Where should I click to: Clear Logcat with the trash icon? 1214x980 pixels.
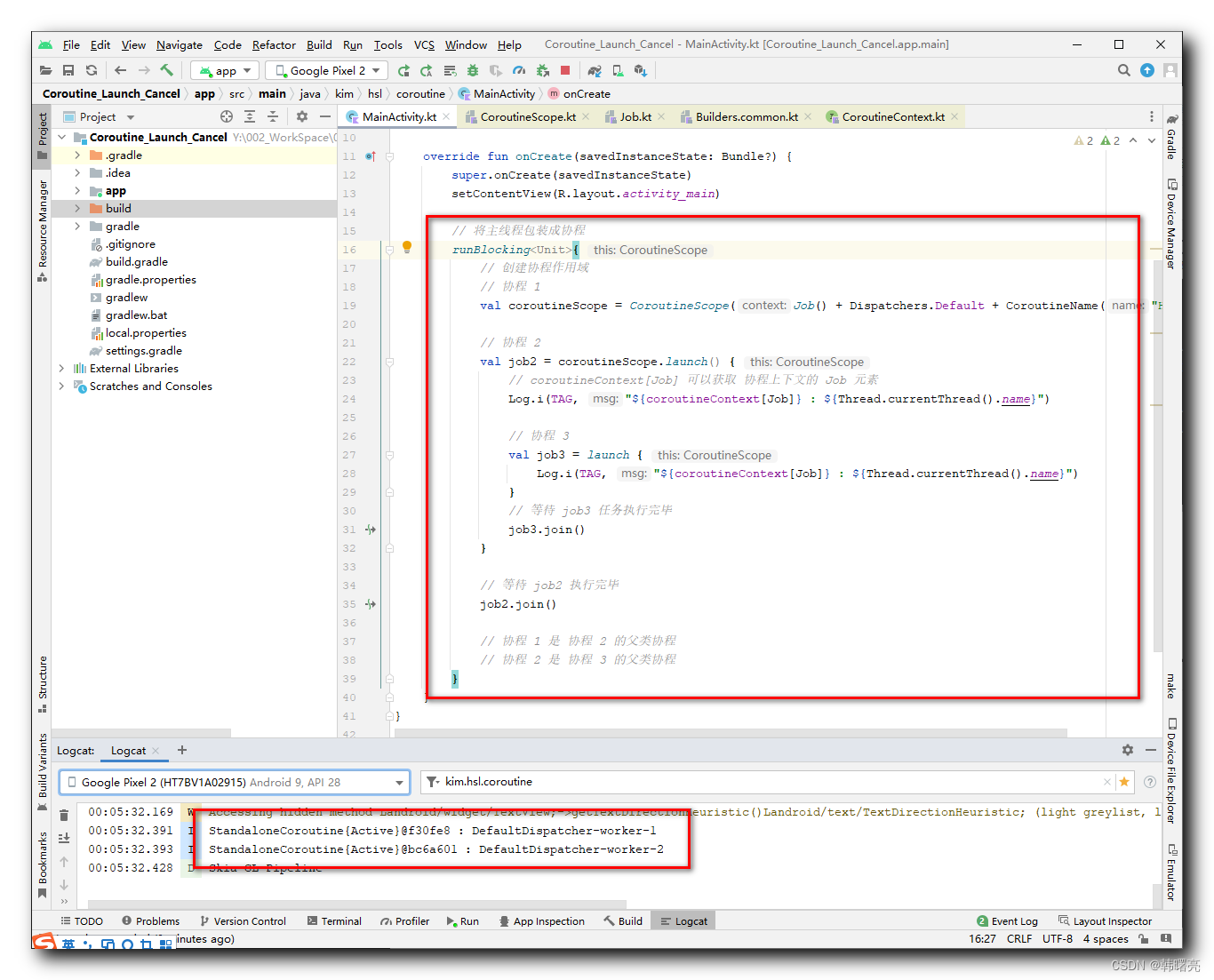pos(64,815)
